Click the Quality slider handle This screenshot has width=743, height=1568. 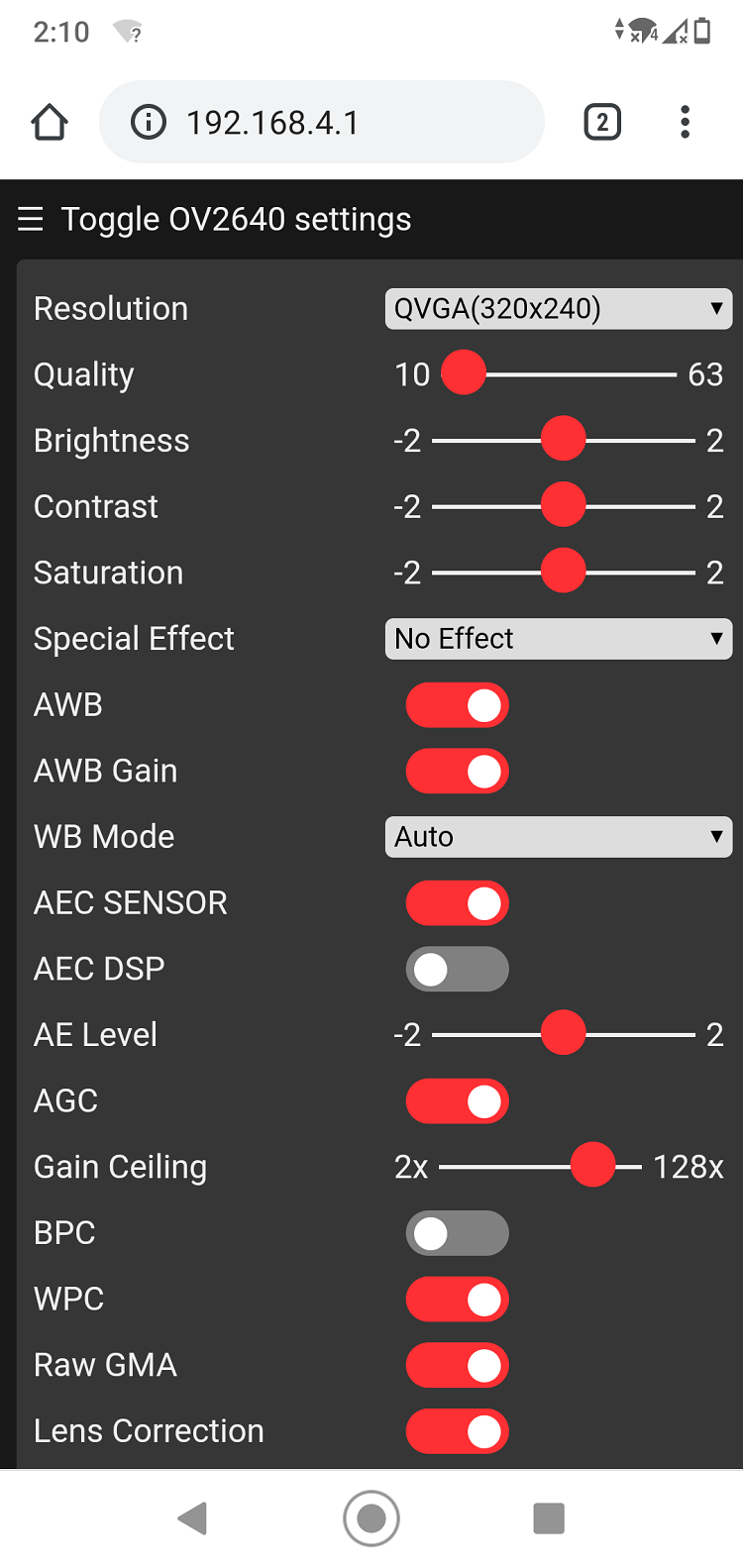(x=464, y=374)
